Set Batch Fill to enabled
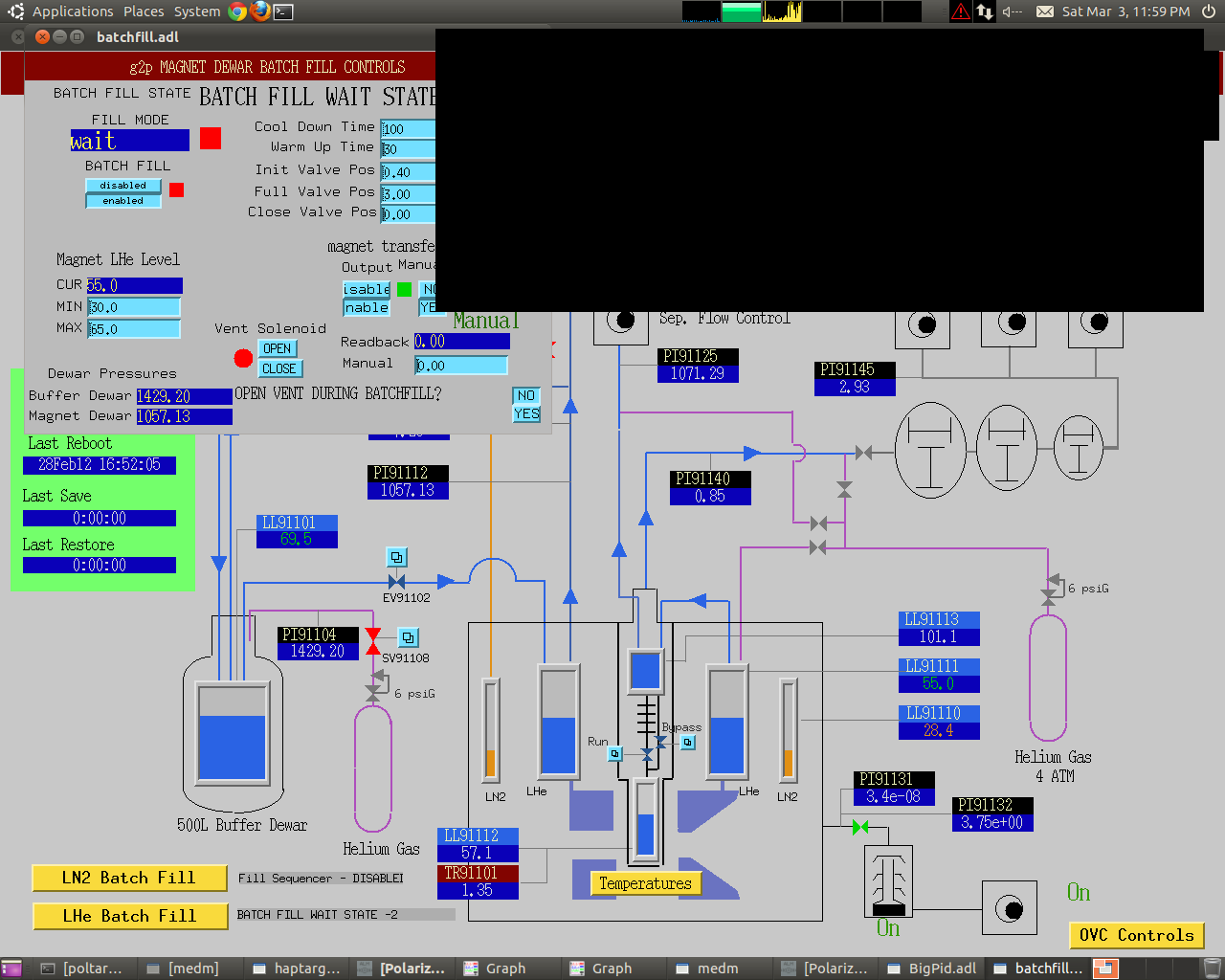Image resolution: width=1225 pixels, height=980 pixels. click(123, 201)
